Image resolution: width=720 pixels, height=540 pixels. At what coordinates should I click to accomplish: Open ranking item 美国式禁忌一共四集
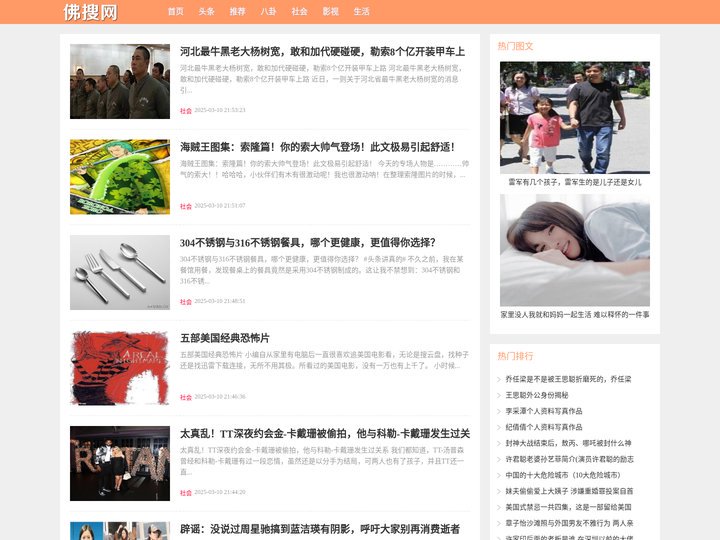tap(568, 507)
